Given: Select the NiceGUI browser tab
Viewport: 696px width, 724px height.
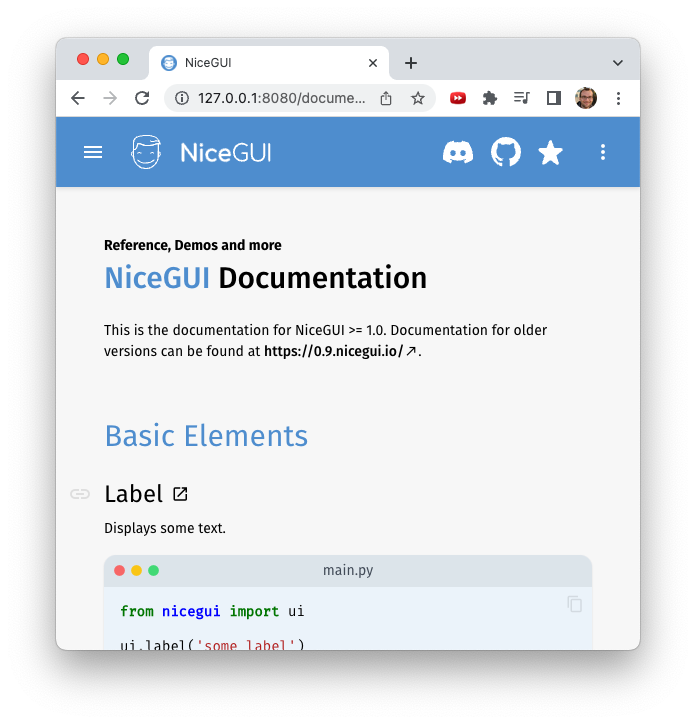Looking at the screenshot, I should click(x=269, y=63).
